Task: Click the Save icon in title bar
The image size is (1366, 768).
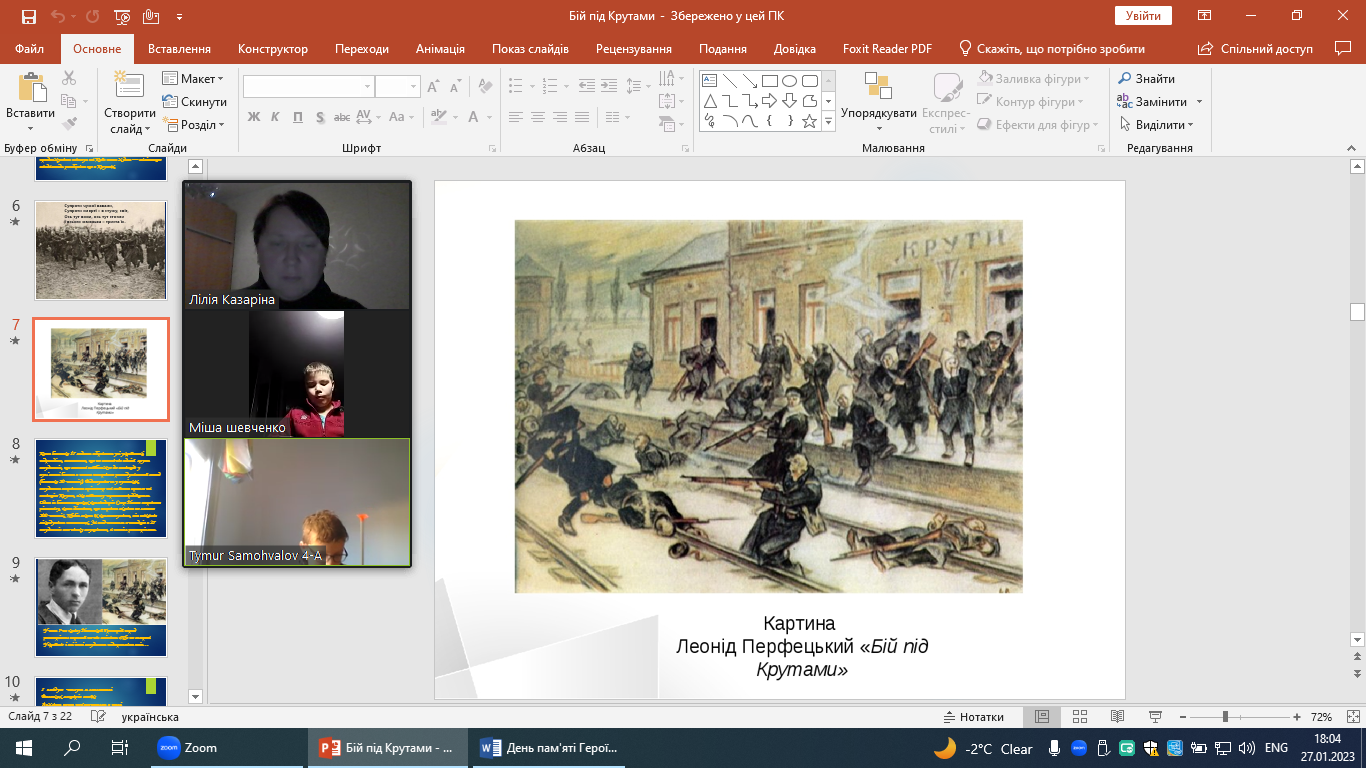Action: pyautogui.click(x=28, y=17)
